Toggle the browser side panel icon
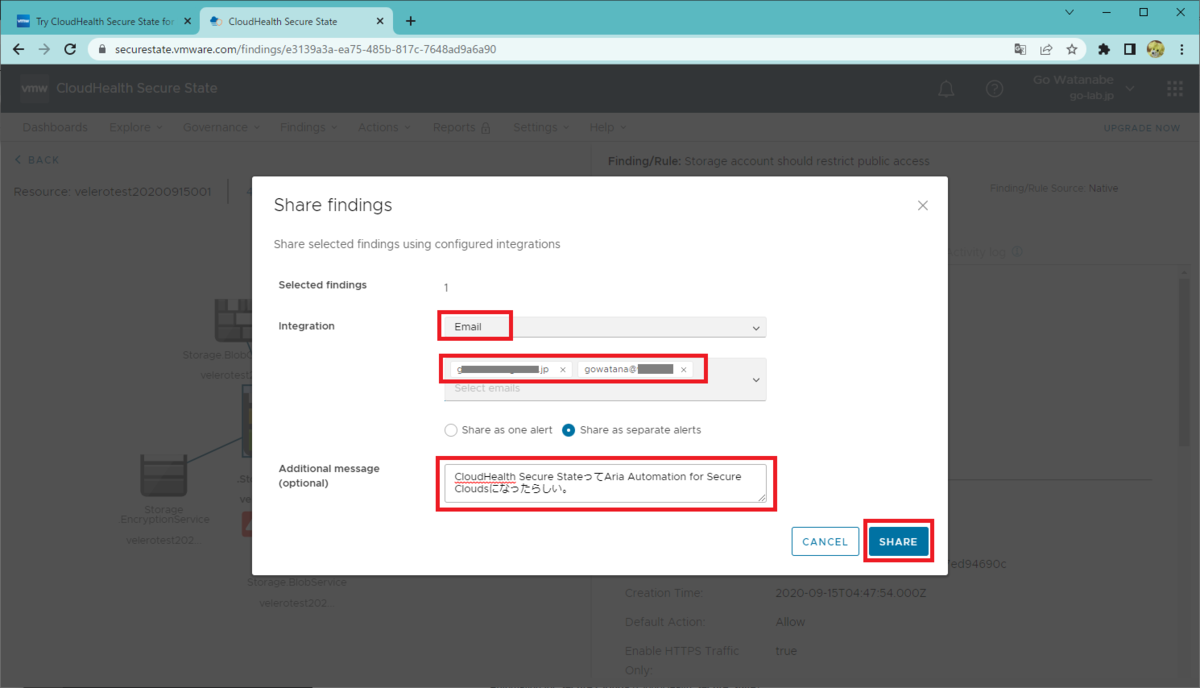 pos(1129,49)
